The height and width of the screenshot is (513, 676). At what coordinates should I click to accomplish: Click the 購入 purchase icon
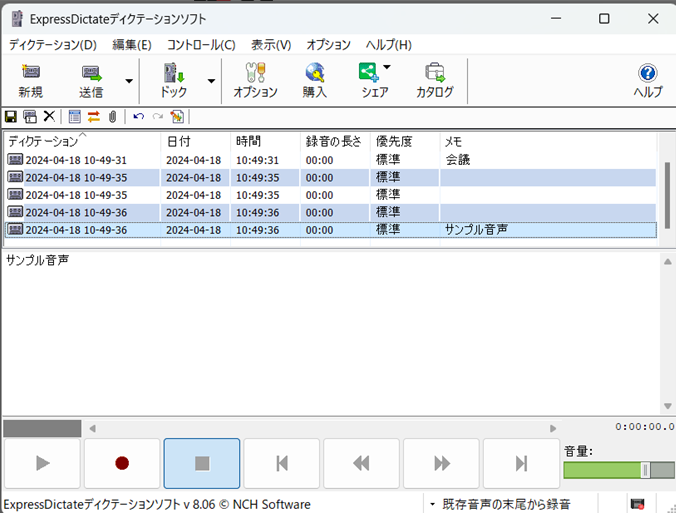click(315, 81)
